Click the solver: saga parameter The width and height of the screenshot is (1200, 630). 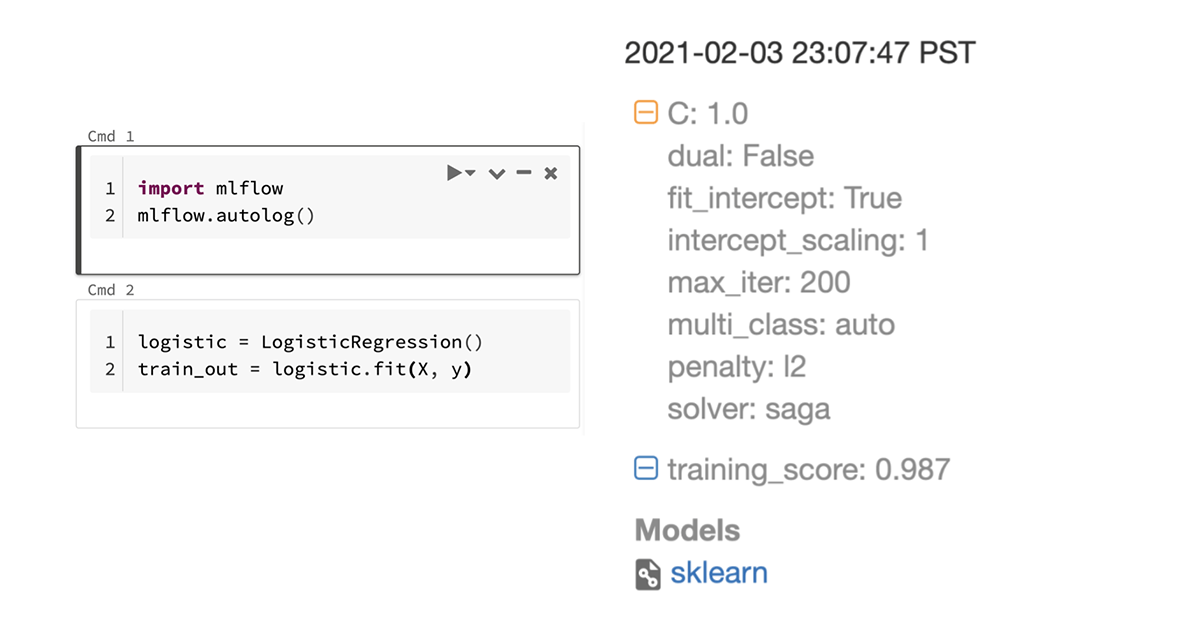coord(748,409)
